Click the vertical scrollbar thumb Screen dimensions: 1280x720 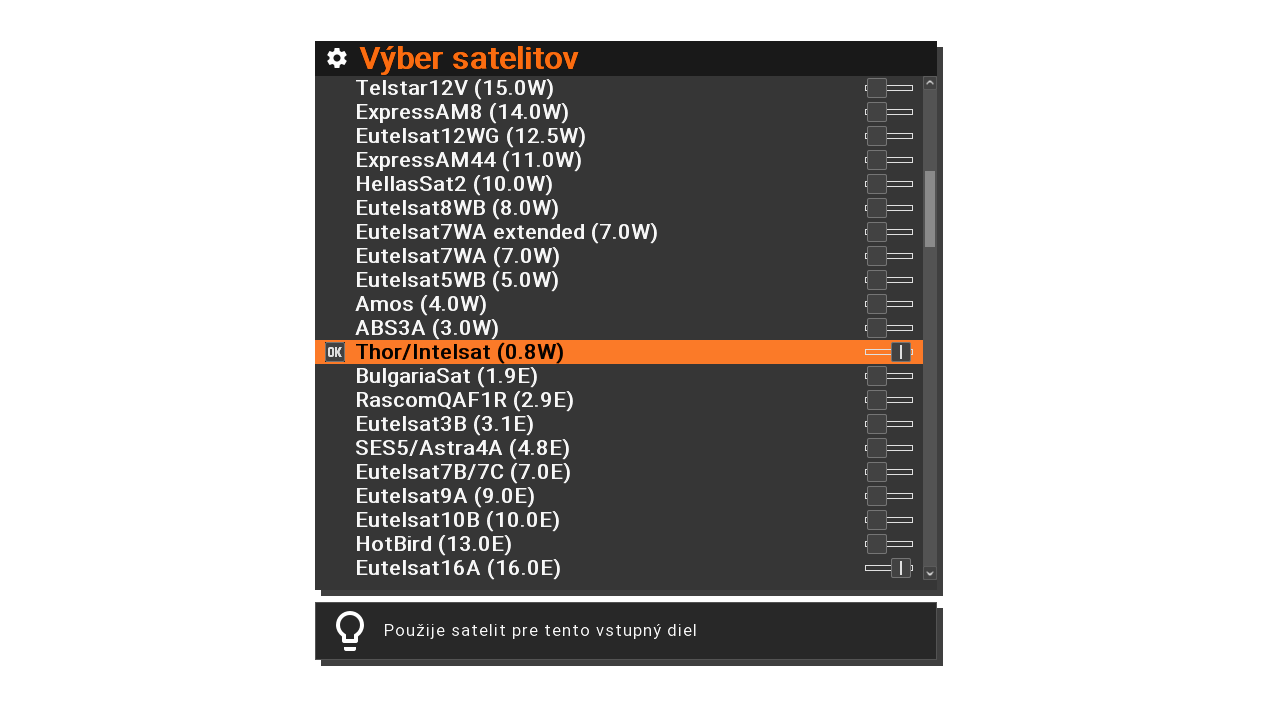pyautogui.click(x=930, y=209)
